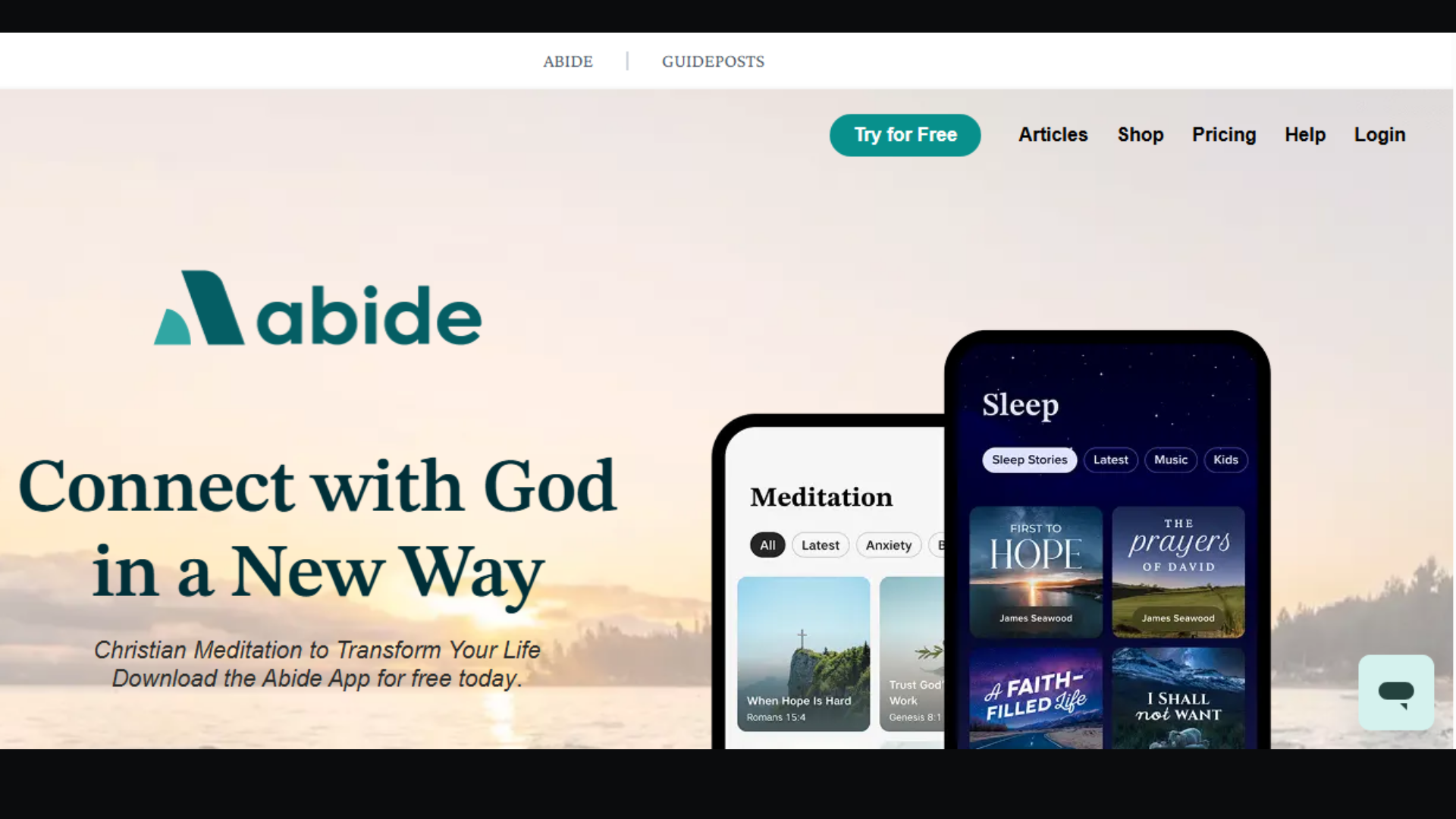
Task: Select the Sleep Stories filter chip
Action: coord(1029,460)
